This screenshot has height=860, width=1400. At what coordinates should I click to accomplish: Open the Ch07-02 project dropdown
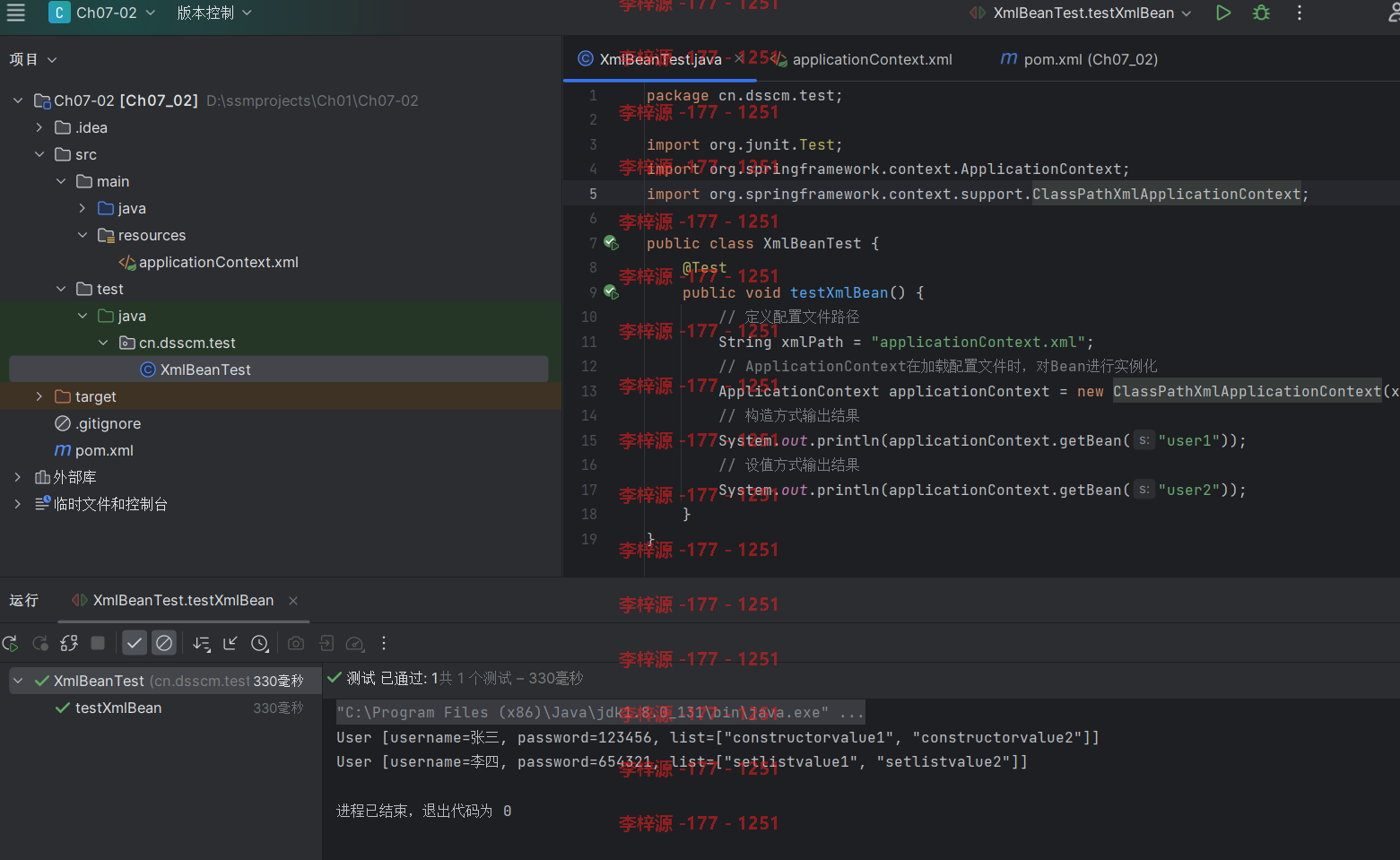(x=103, y=13)
